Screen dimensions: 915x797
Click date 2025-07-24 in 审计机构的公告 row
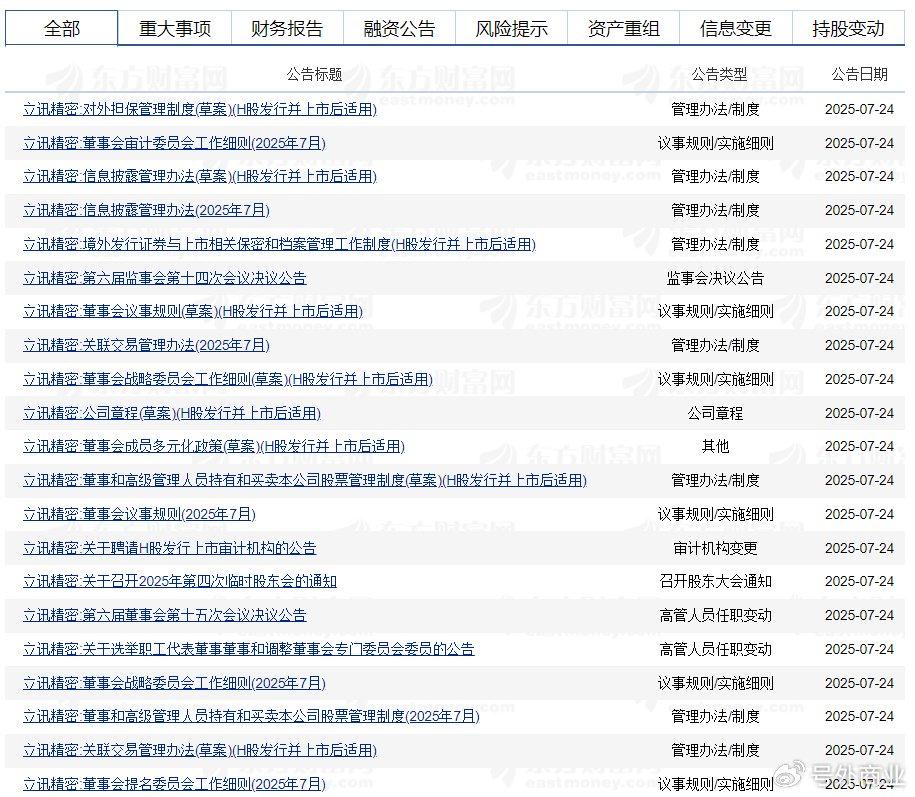[859, 548]
